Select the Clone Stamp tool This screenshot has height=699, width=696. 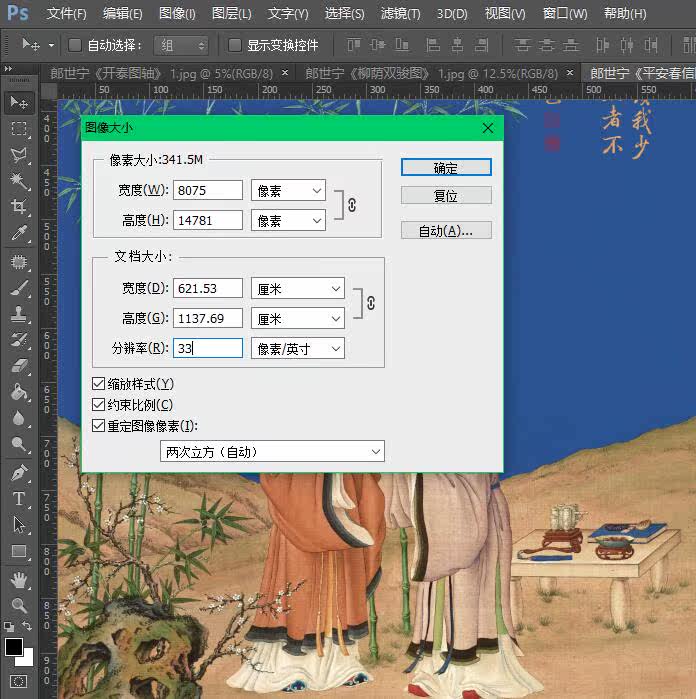pos(19,314)
